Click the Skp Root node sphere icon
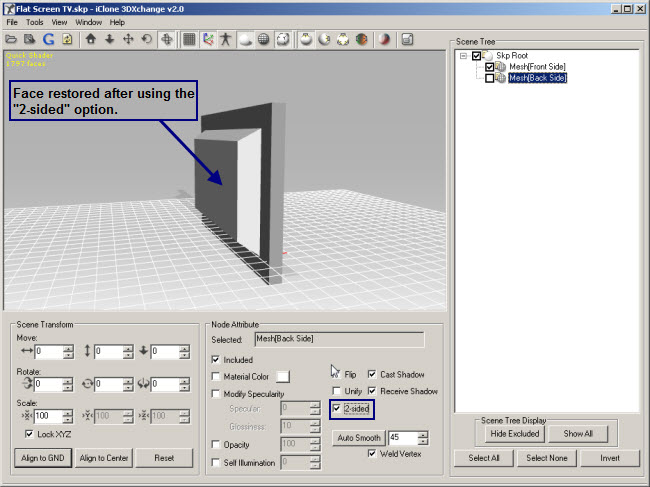Screen dimensions: 650x487 [x=488, y=55]
